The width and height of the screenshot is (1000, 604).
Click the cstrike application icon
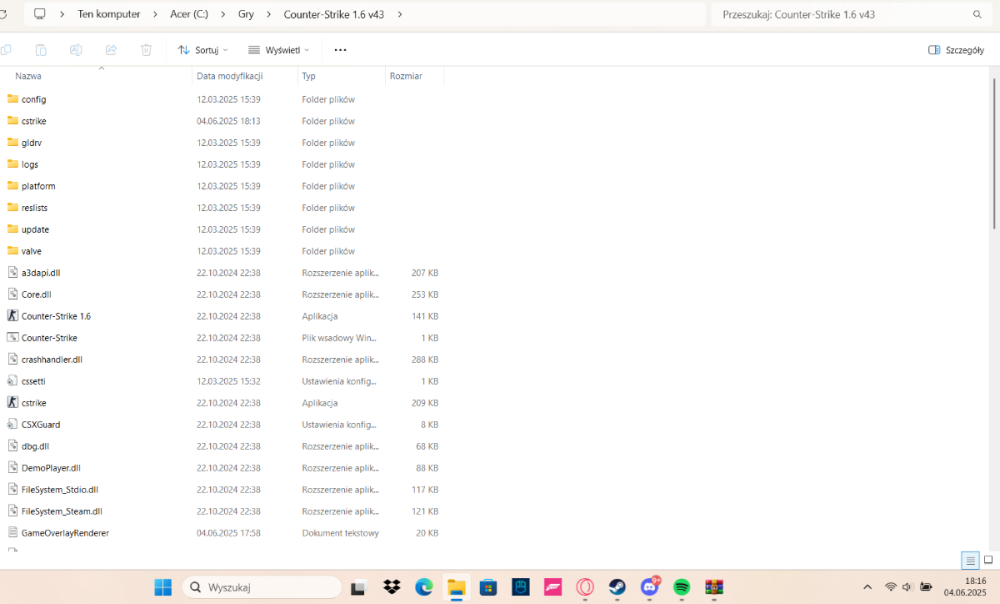click(12, 402)
